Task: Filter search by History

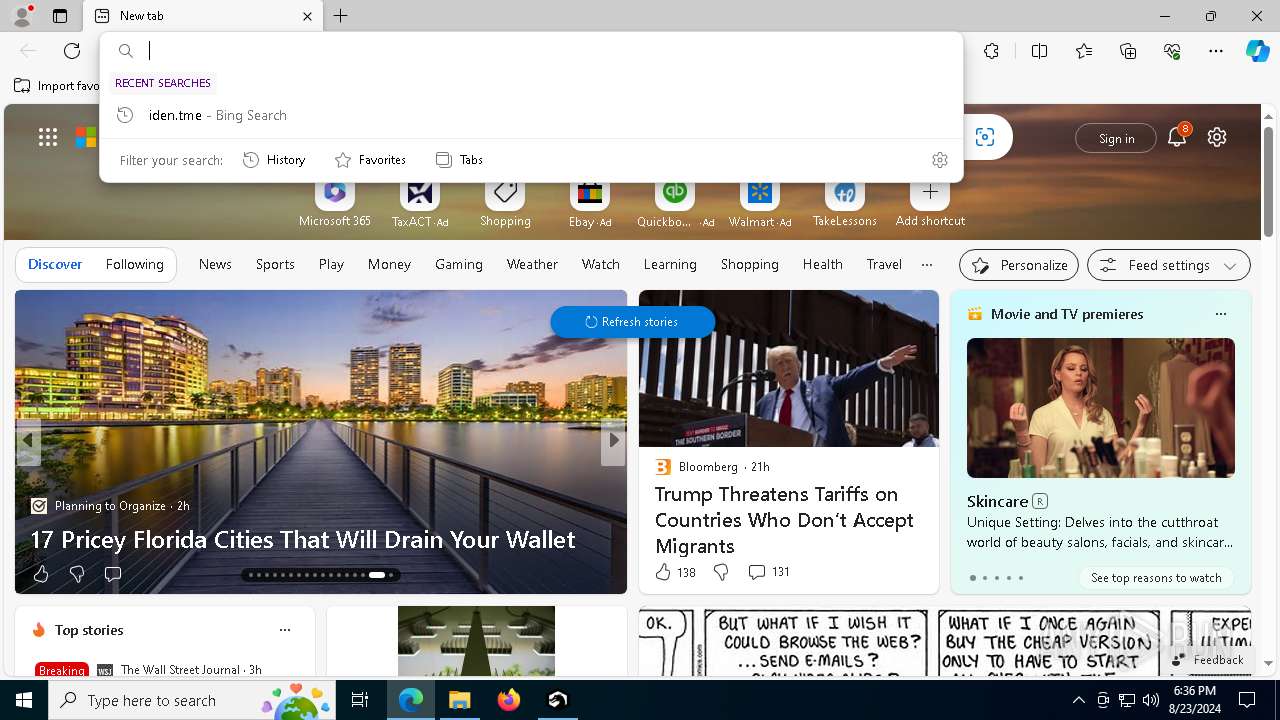Action: pyautogui.click(x=274, y=160)
